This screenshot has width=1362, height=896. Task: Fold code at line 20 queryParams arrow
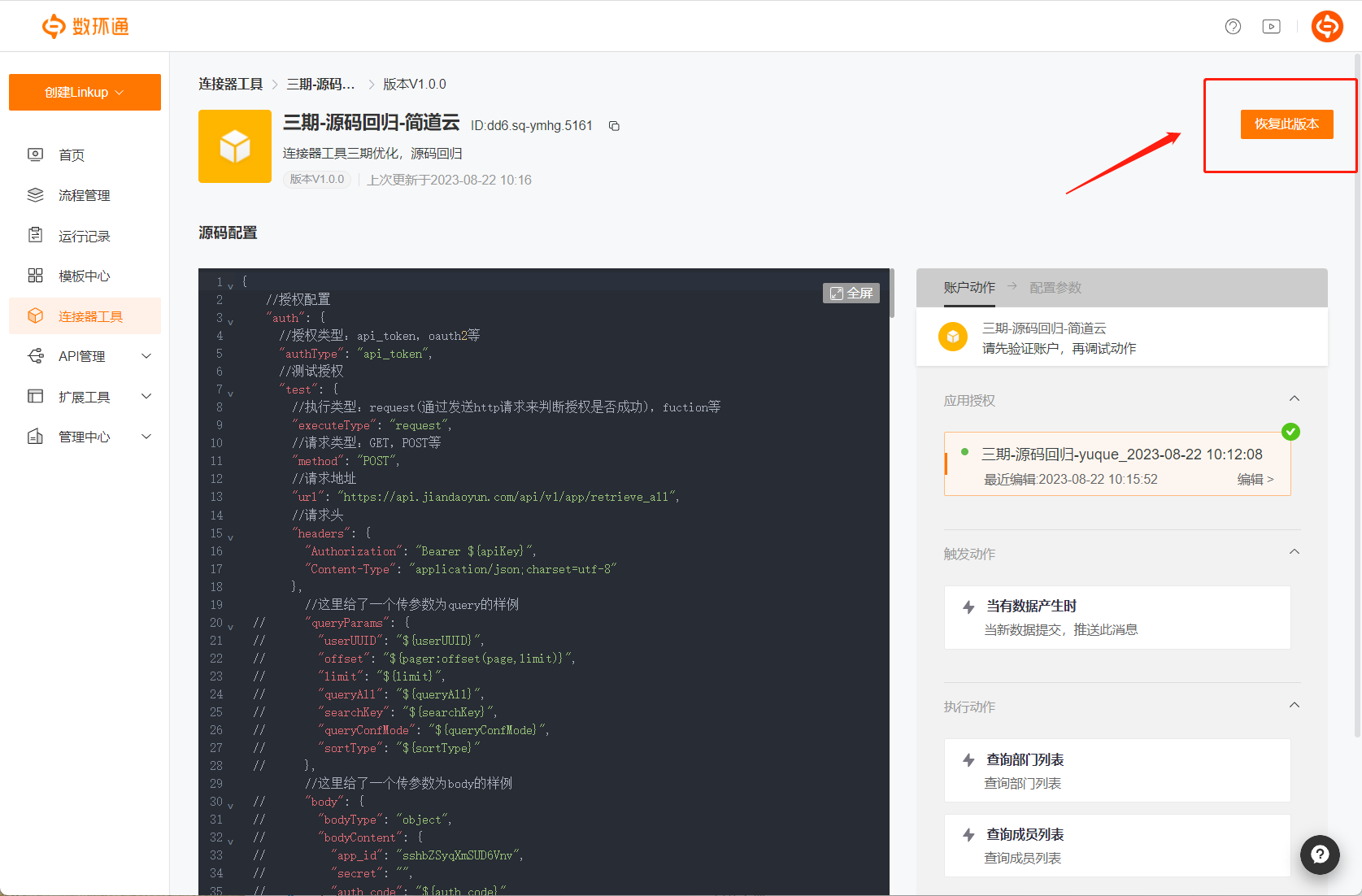point(231,627)
